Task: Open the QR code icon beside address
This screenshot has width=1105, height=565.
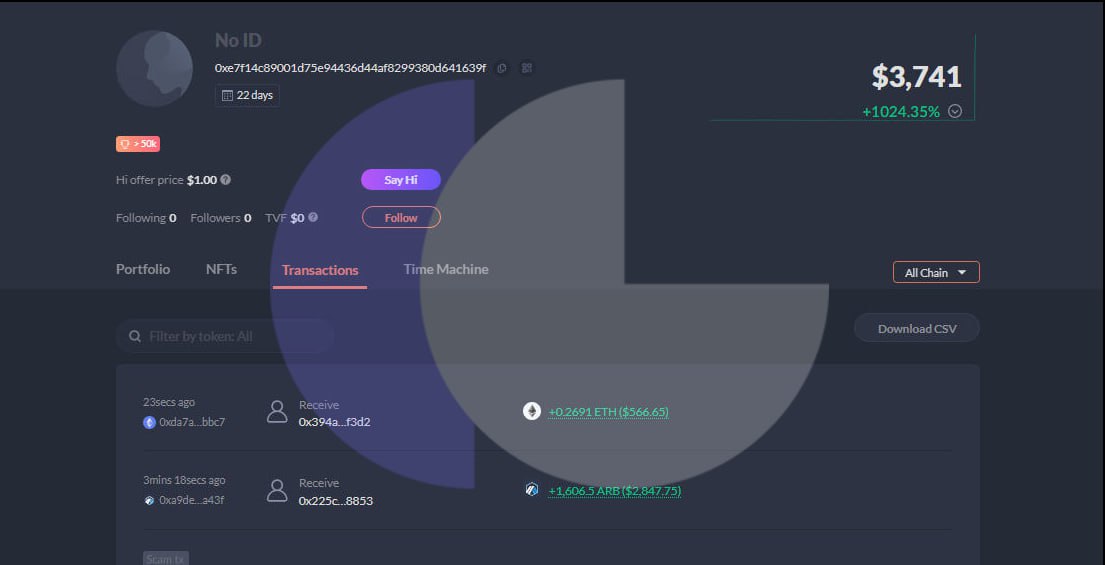Action: [527, 68]
